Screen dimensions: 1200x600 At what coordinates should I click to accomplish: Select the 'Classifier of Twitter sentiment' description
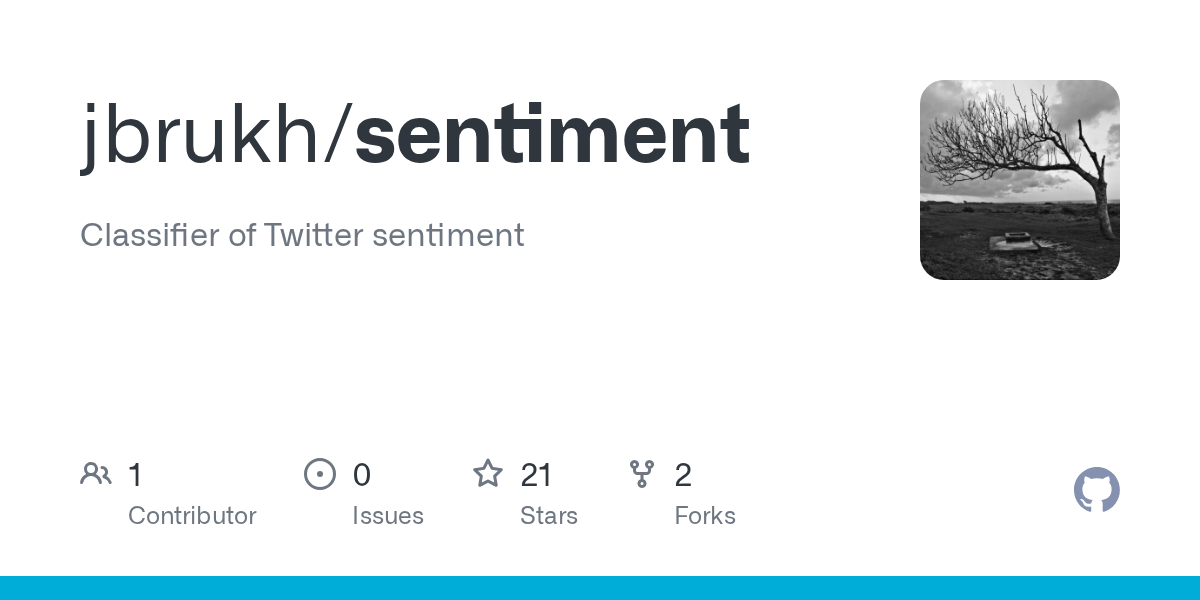(x=302, y=235)
